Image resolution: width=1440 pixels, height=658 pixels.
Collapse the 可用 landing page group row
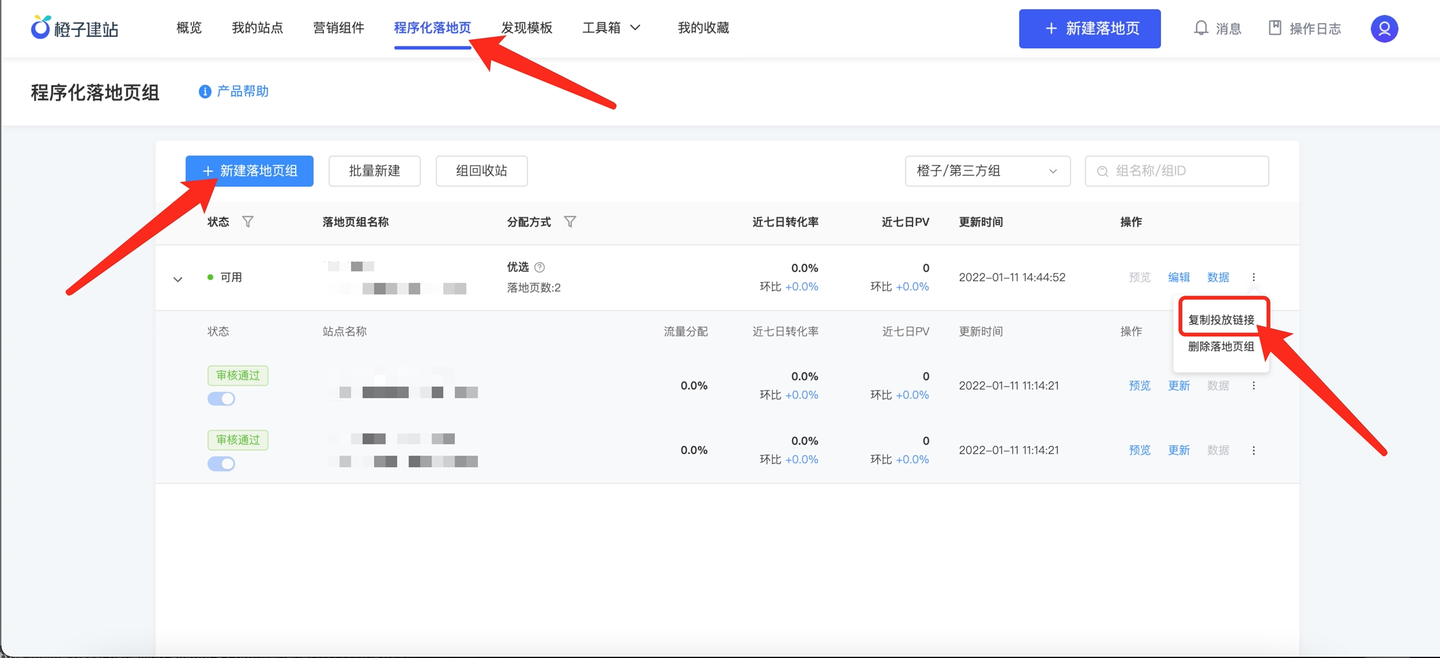pos(178,279)
